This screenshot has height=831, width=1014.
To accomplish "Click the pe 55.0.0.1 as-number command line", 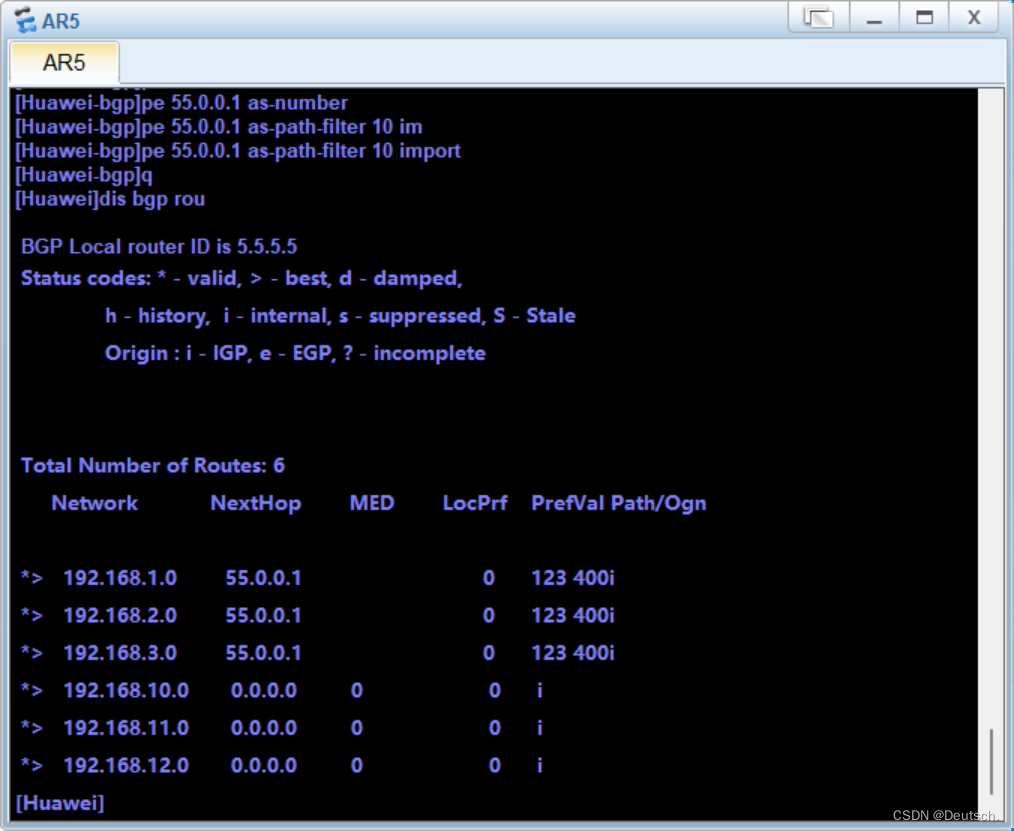I will point(182,103).
